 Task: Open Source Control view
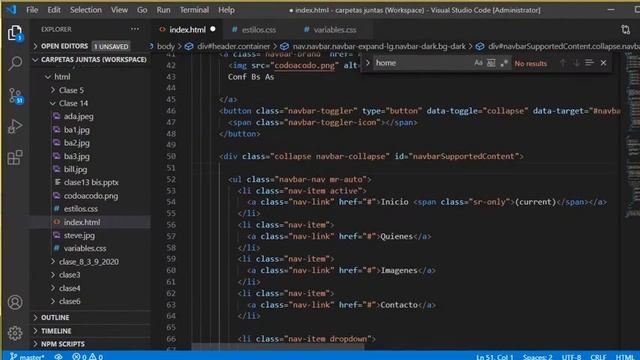(16, 96)
